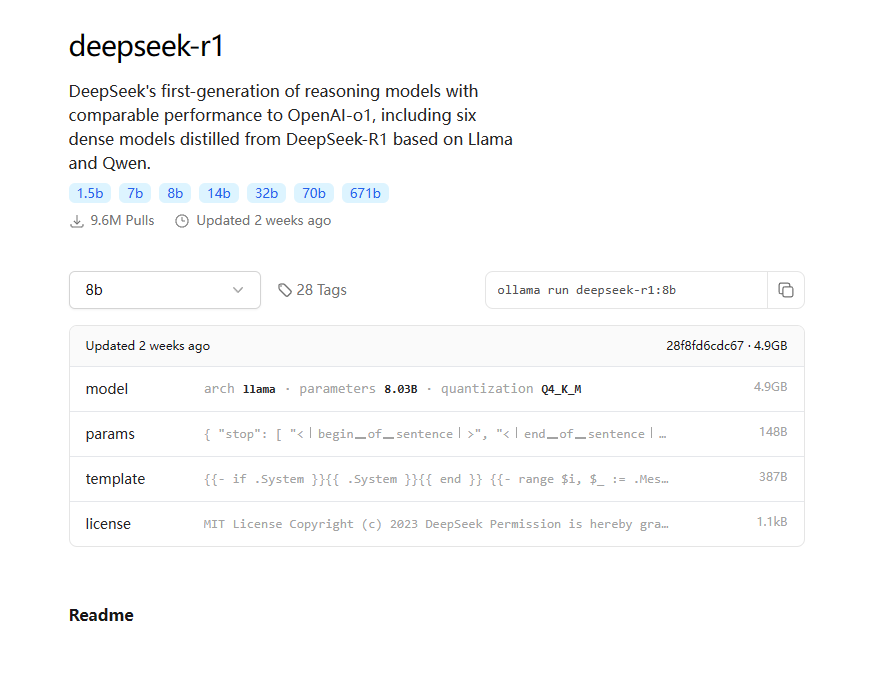Select the 8b tag pill
The image size is (892, 676).
175,193
